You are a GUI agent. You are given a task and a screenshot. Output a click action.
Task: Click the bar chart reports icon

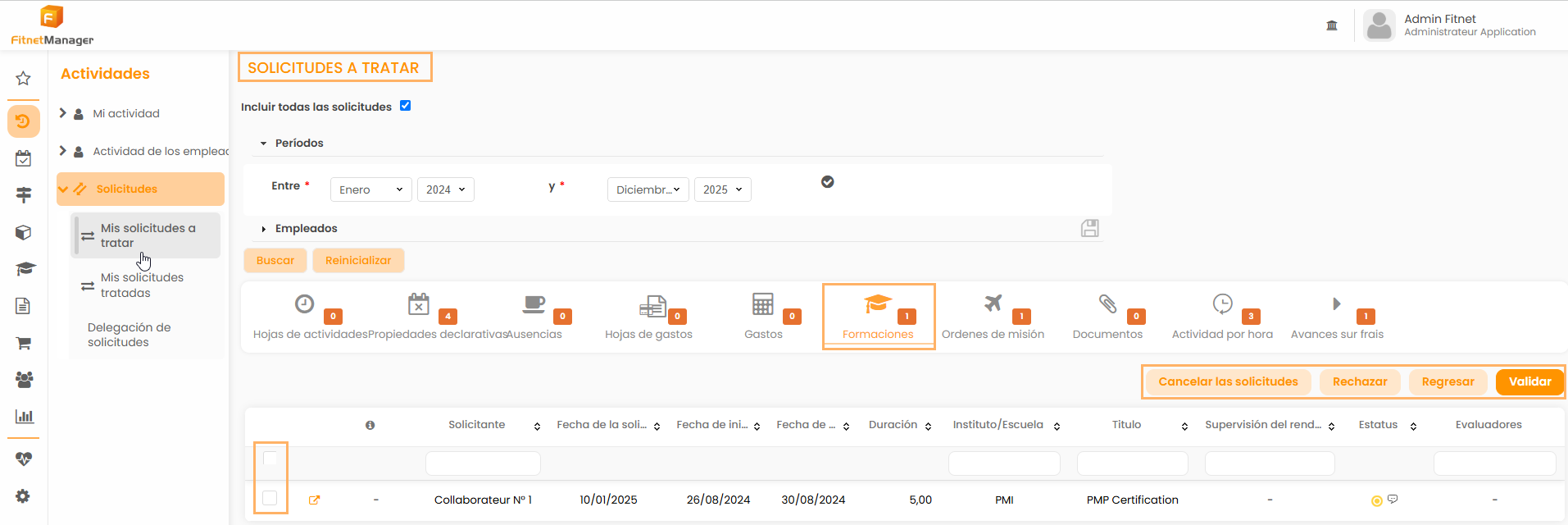(24, 416)
